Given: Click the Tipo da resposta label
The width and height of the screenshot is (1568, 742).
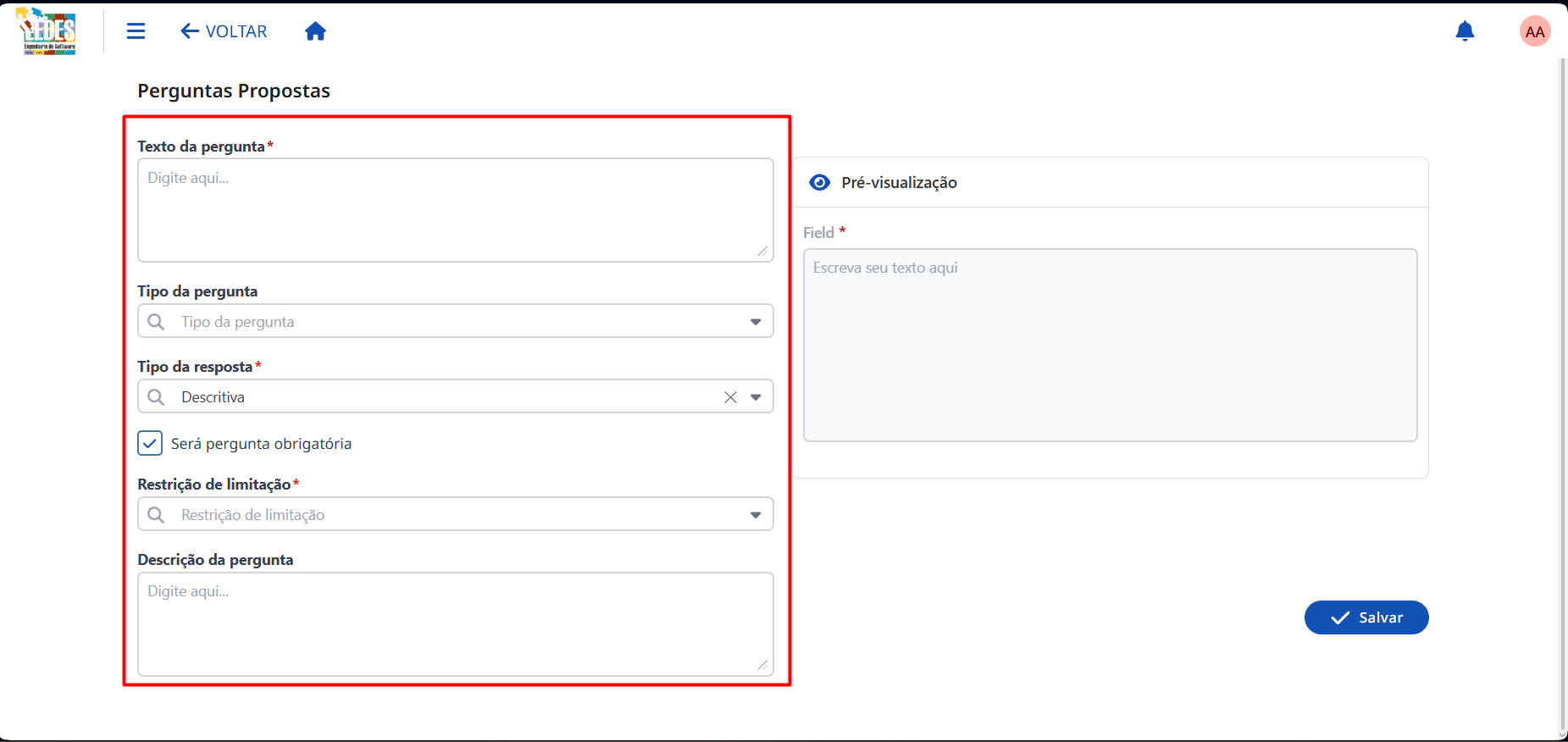Looking at the screenshot, I should click(x=195, y=367).
